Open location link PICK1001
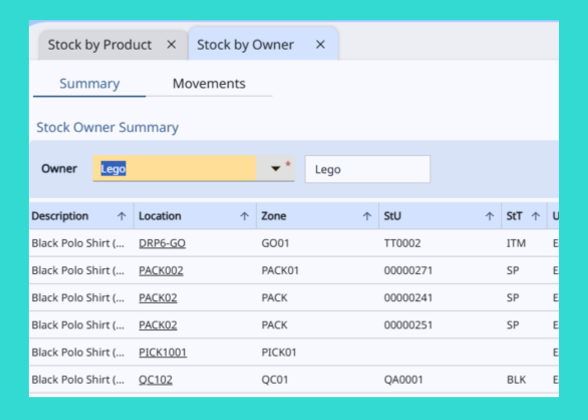 coord(163,352)
